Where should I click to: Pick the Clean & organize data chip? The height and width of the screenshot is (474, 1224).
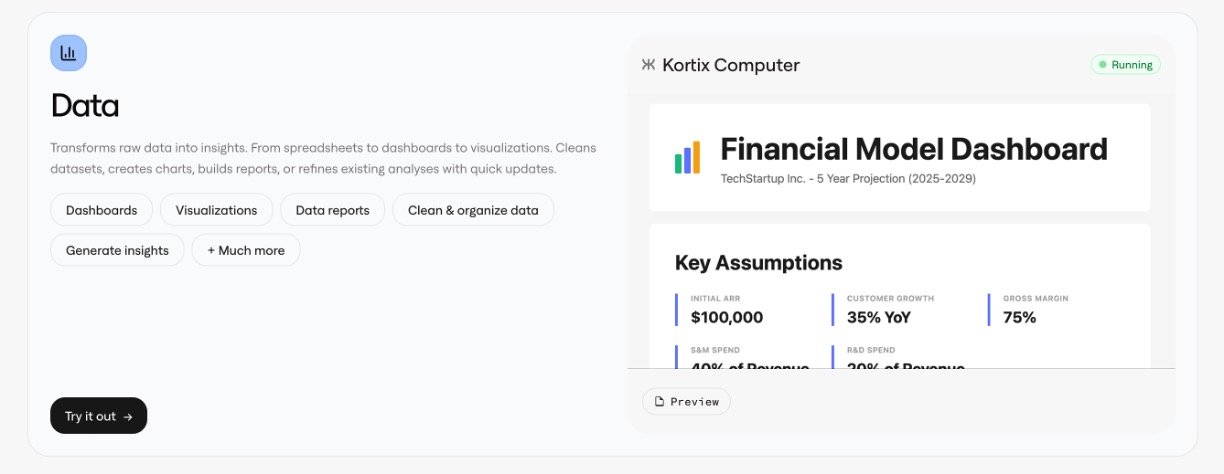(473, 210)
